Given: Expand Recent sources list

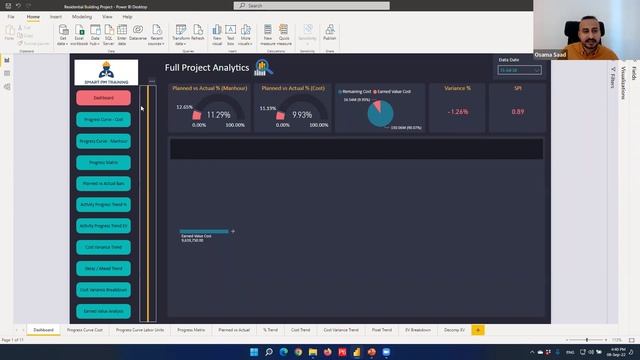Looking at the screenshot, I should pyautogui.click(x=156, y=35).
